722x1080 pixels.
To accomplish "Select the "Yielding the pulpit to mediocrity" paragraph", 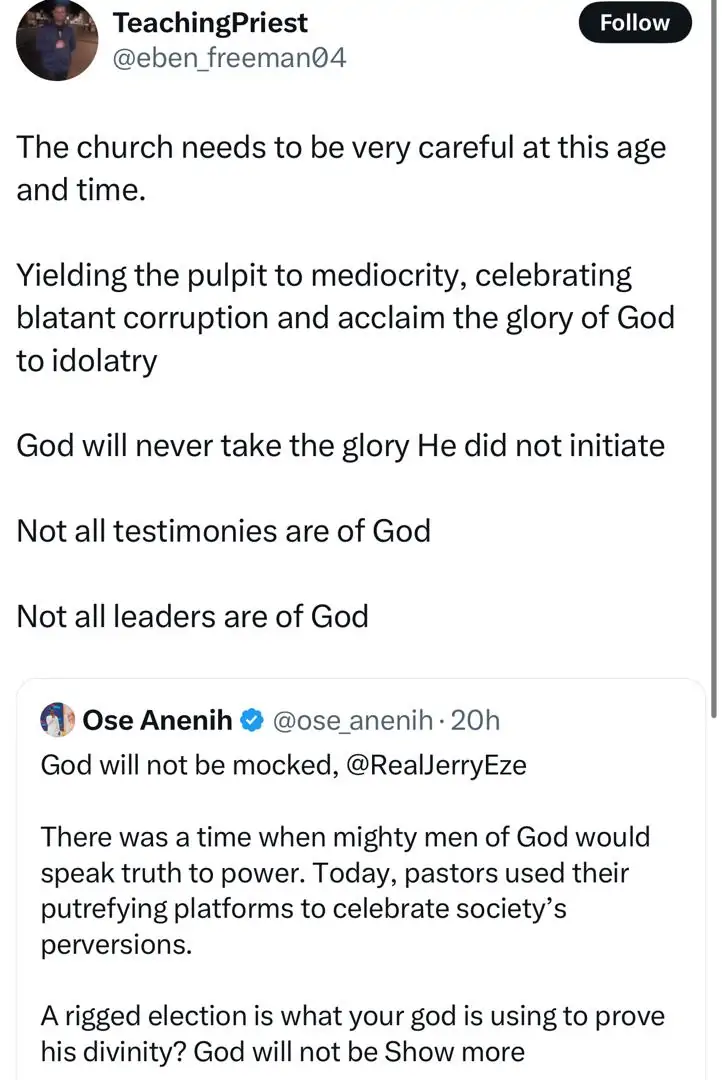I will coord(345,317).
